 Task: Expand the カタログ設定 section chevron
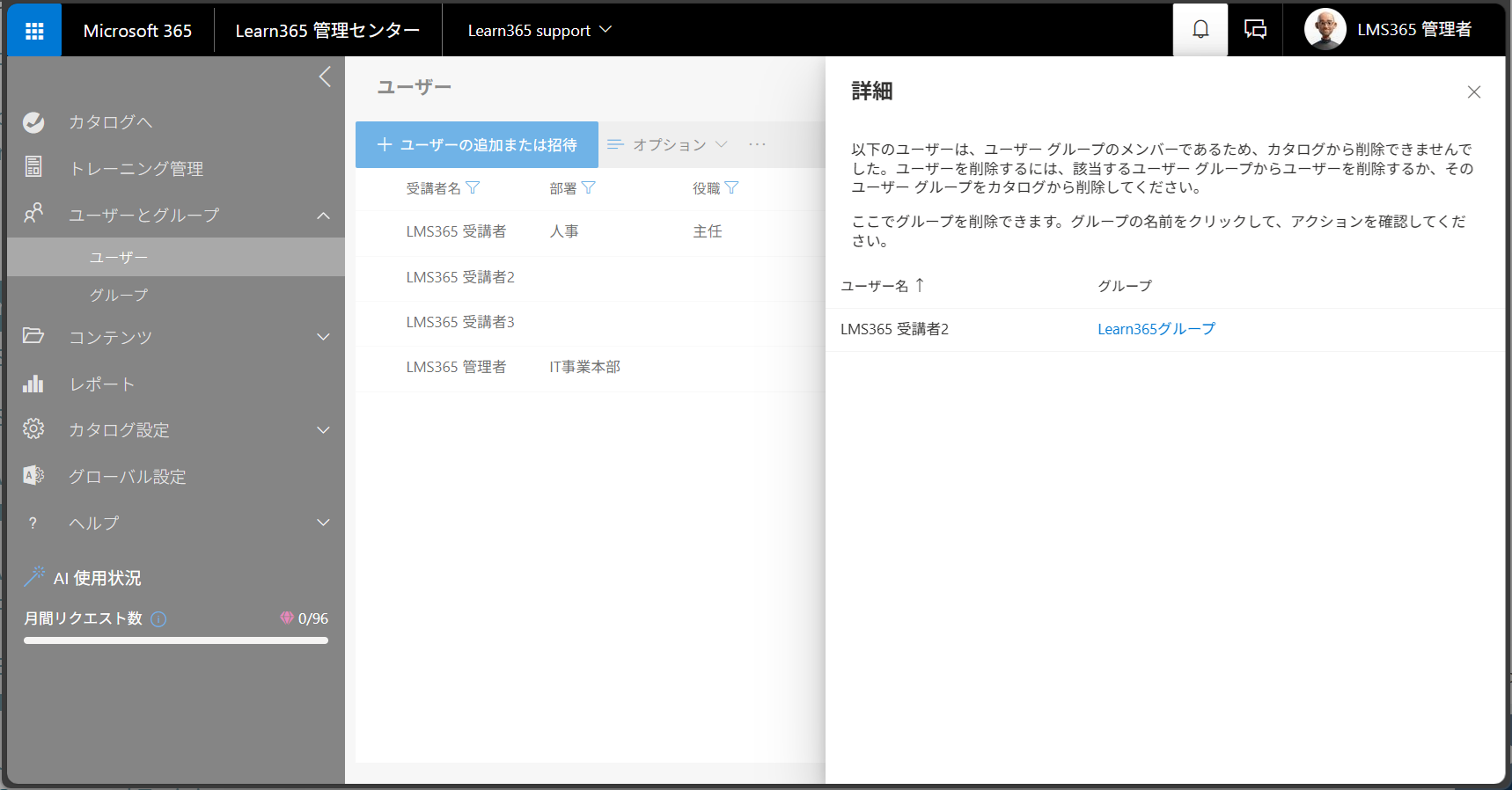[x=324, y=430]
